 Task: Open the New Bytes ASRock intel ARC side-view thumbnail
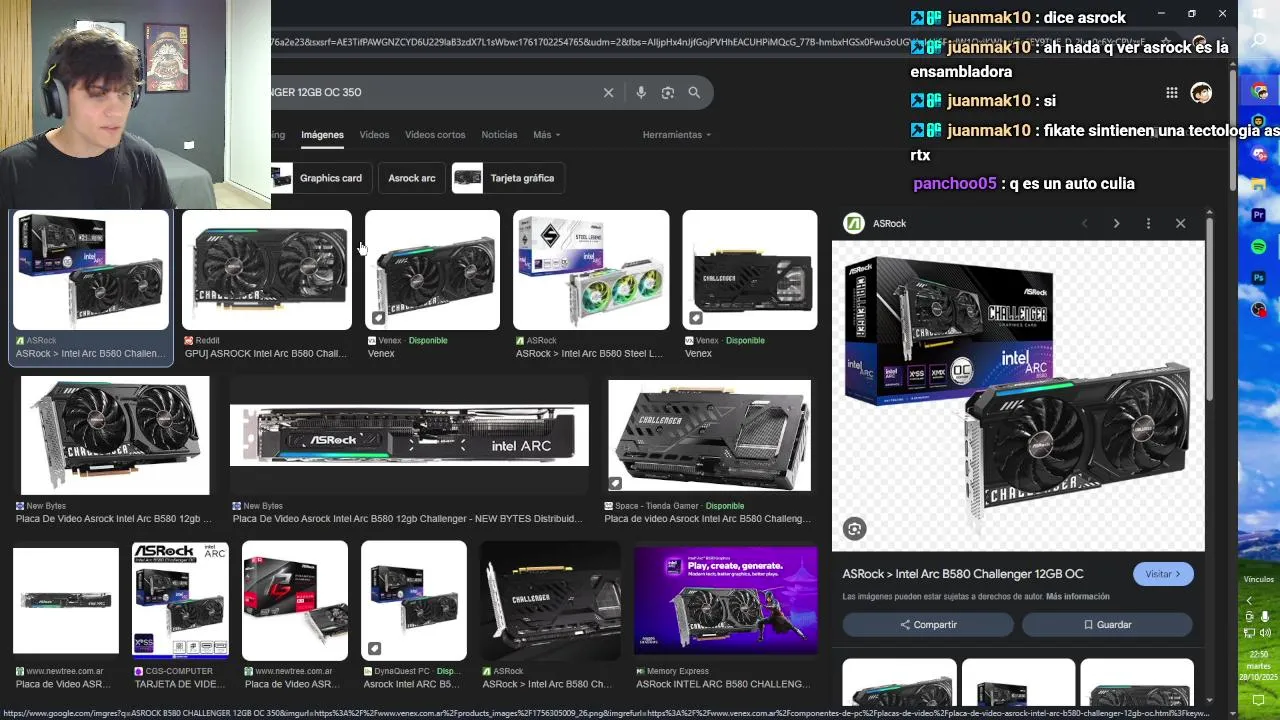tap(409, 435)
